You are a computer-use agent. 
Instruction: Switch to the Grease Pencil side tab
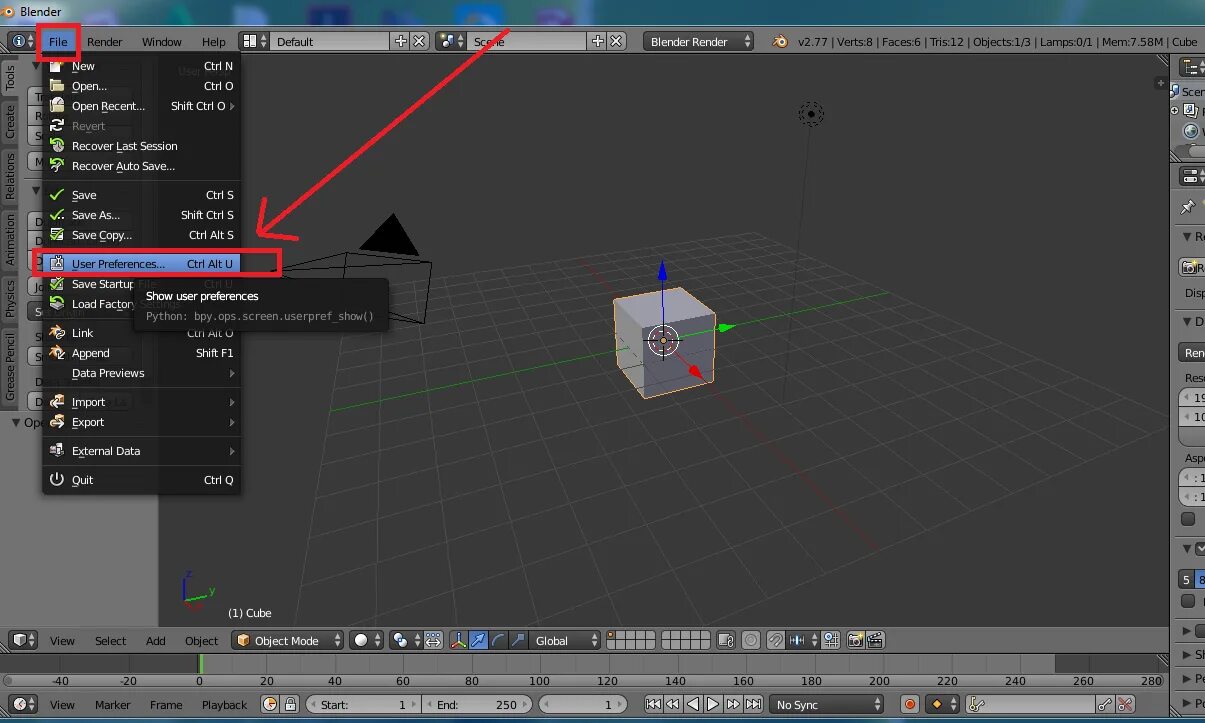(x=10, y=367)
